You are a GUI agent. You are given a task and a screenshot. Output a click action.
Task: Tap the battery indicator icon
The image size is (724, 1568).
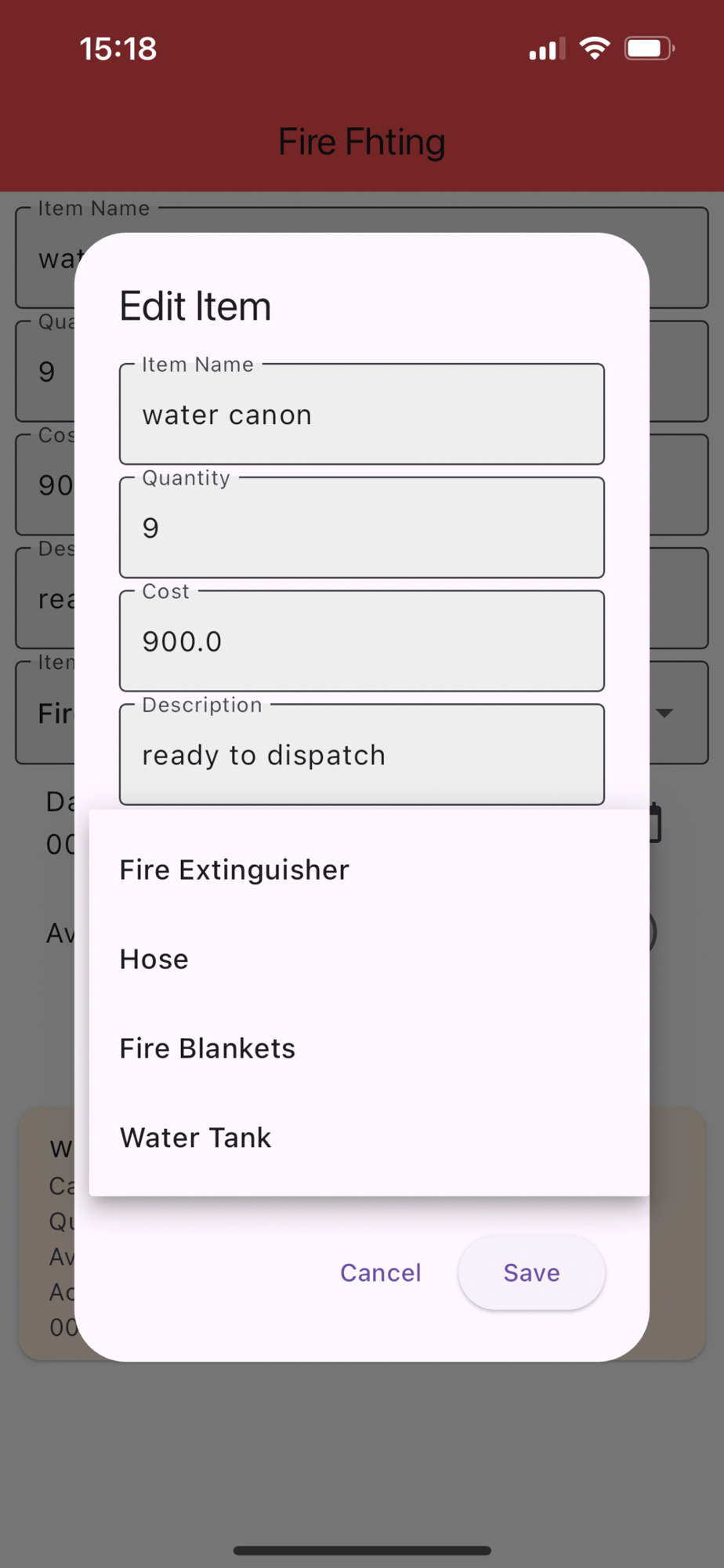[x=650, y=49]
